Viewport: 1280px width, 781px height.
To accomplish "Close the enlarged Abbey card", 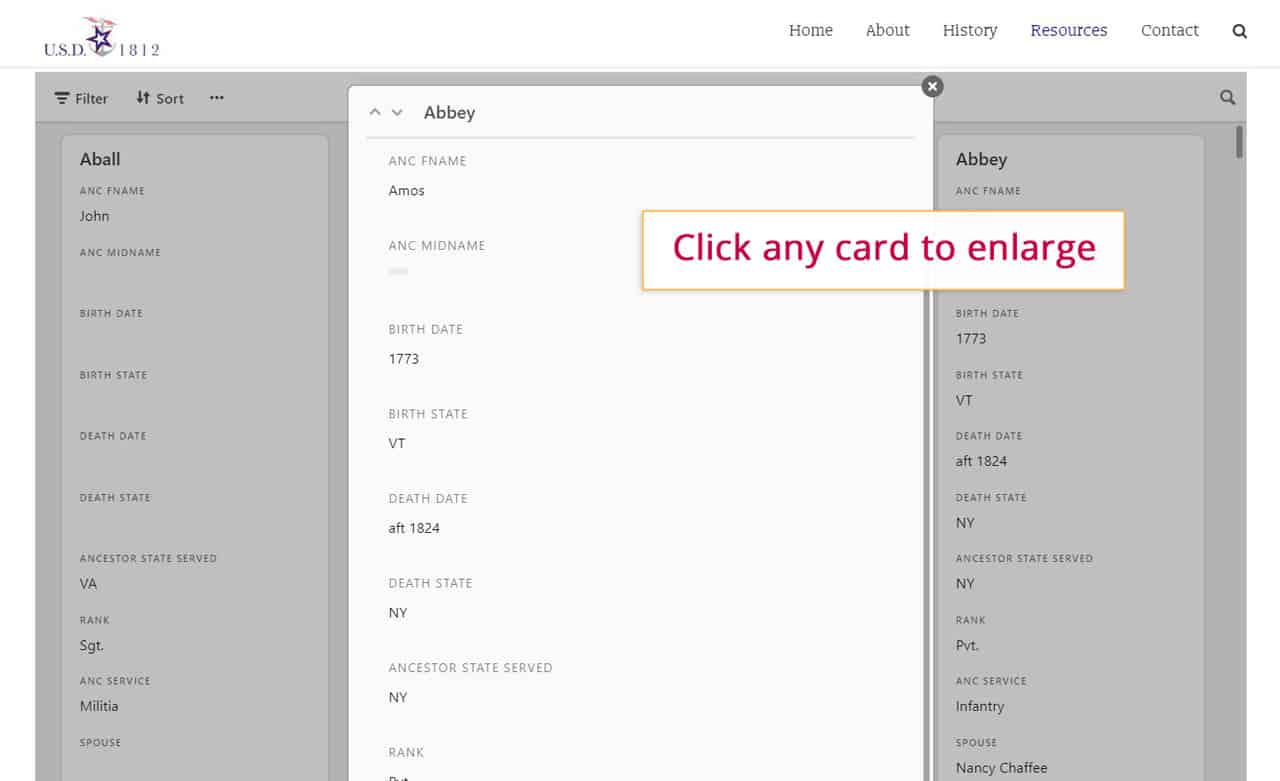I will coord(932,86).
